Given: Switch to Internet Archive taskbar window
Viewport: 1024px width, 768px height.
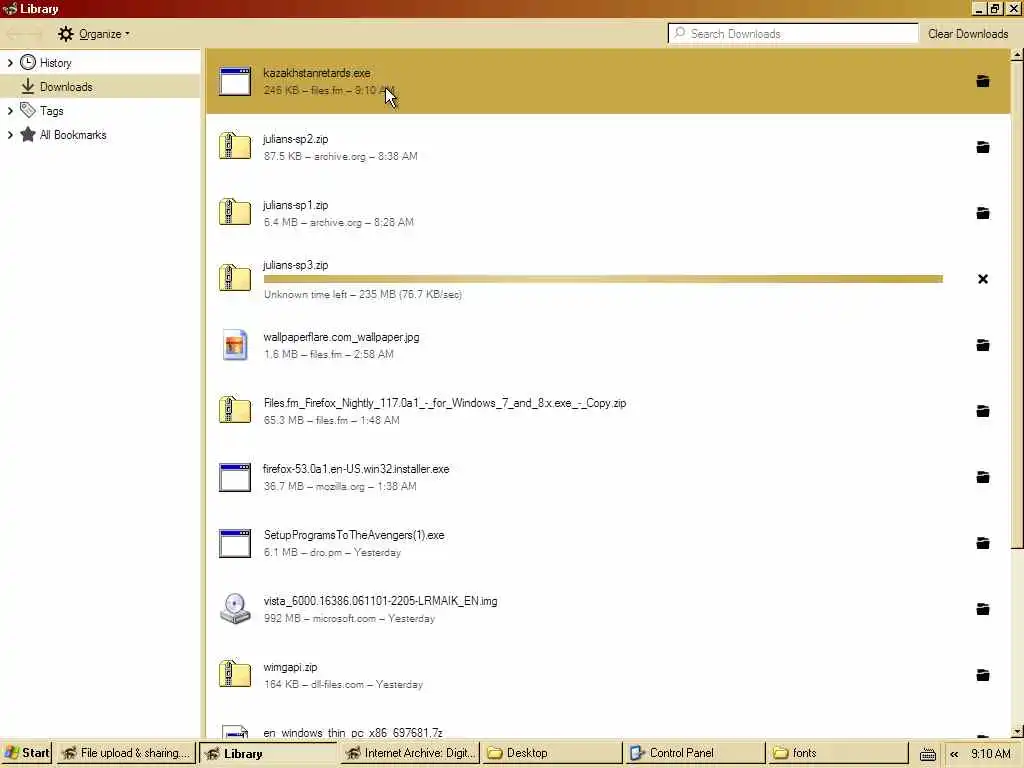Looking at the screenshot, I should (x=411, y=753).
